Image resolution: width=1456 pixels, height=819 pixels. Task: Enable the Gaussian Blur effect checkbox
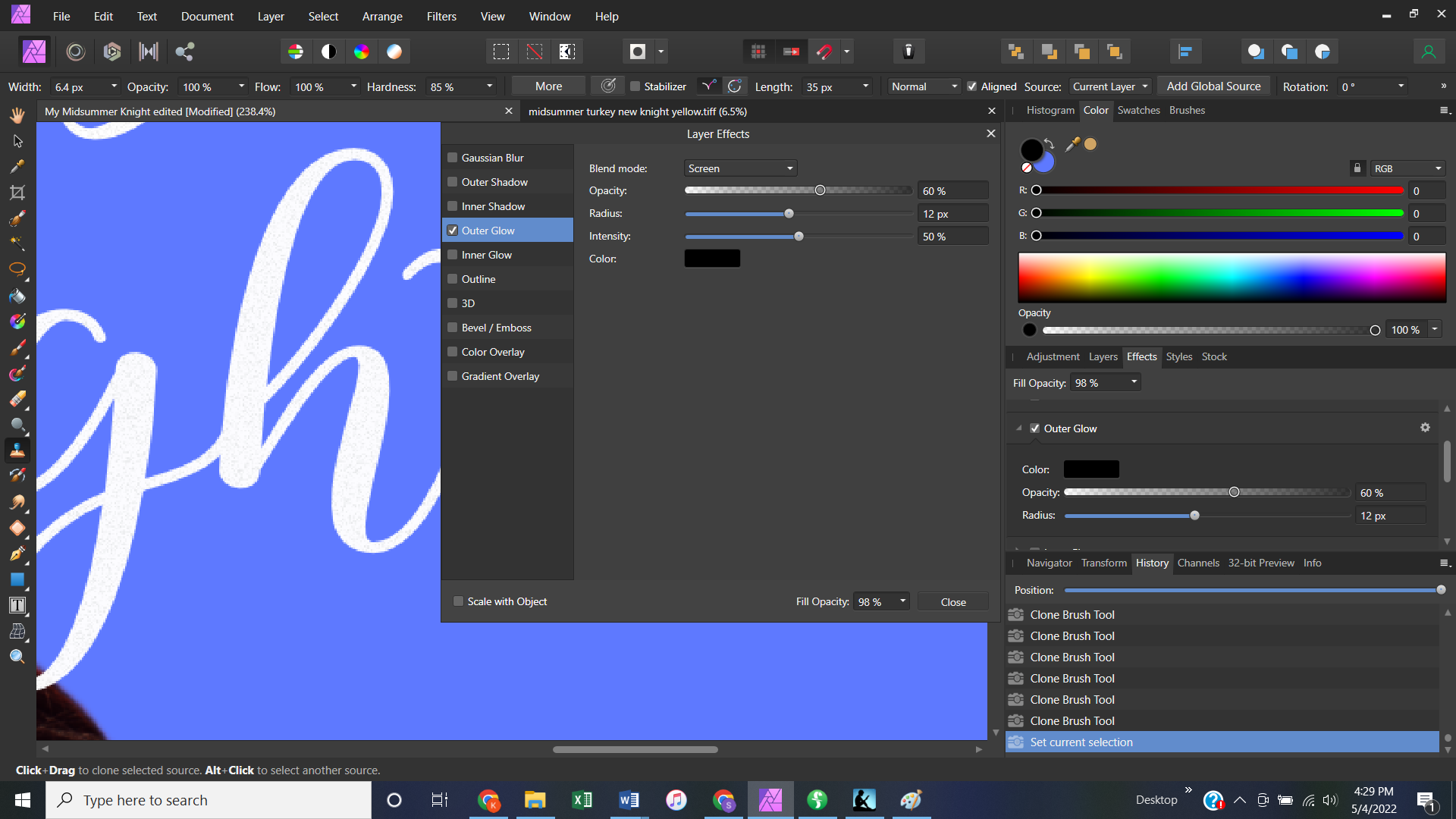(x=453, y=158)
